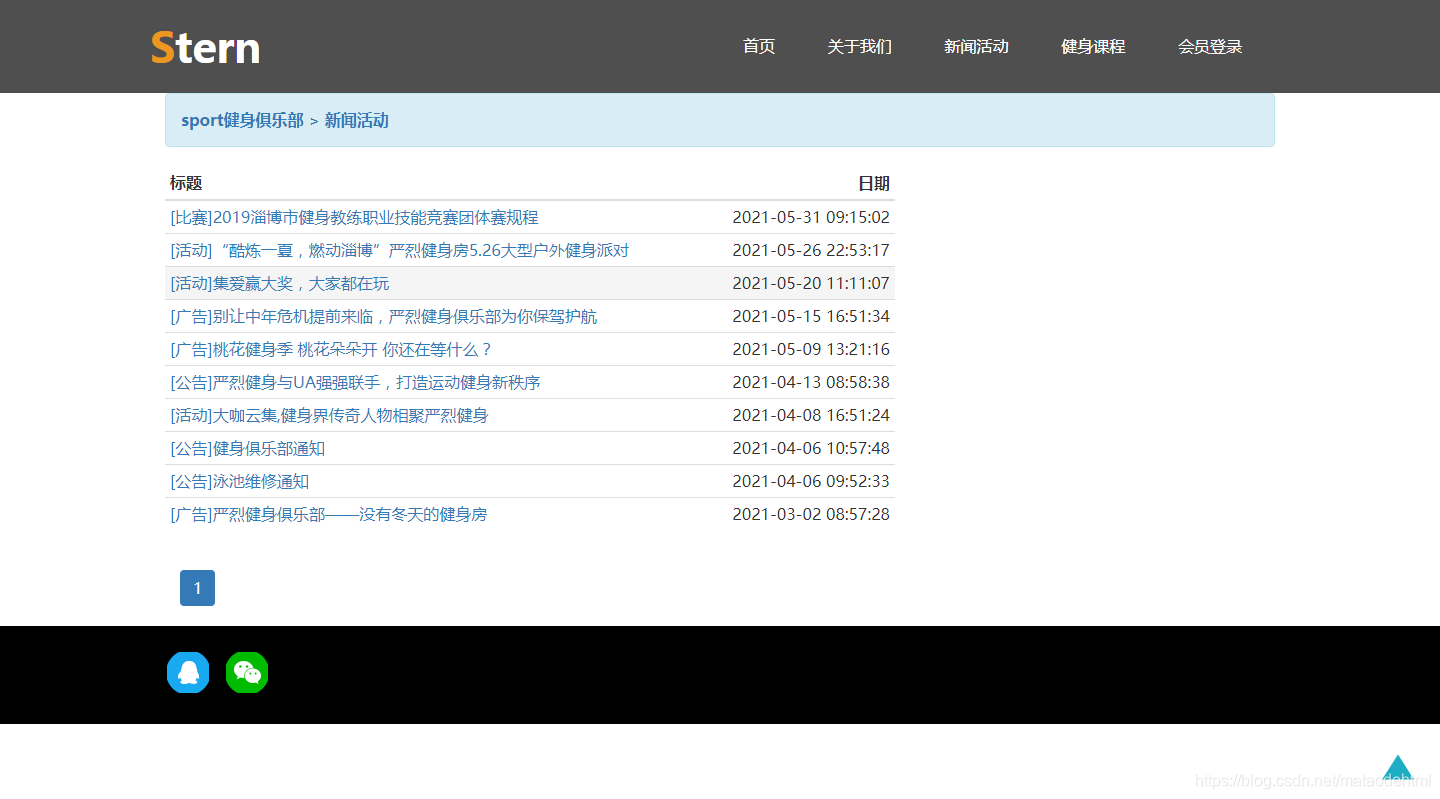Click the back-to-top triangle arrow
Screen dimensions: 1440x799
pos(1397,767)
